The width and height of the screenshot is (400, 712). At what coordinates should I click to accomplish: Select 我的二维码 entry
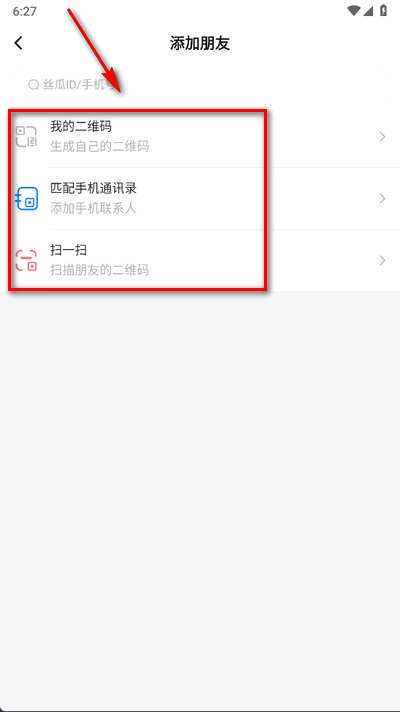(x=200, y=137)
